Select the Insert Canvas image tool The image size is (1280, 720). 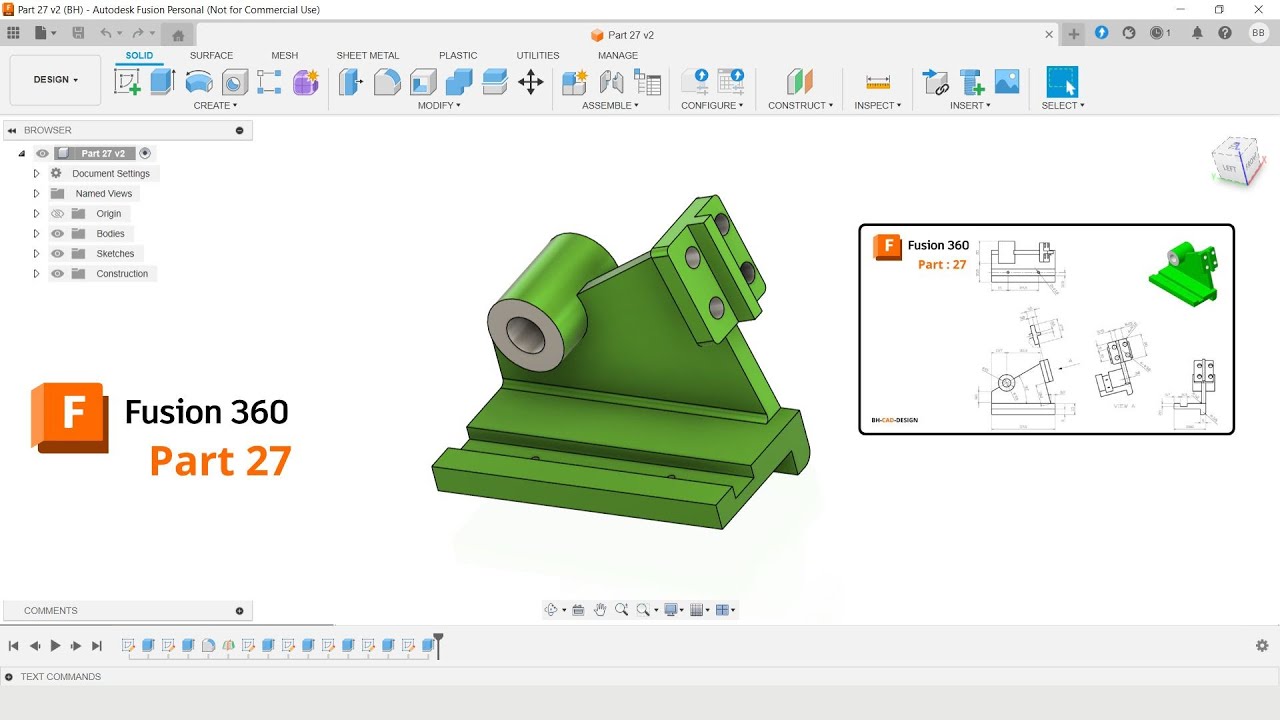(1007, 82)
